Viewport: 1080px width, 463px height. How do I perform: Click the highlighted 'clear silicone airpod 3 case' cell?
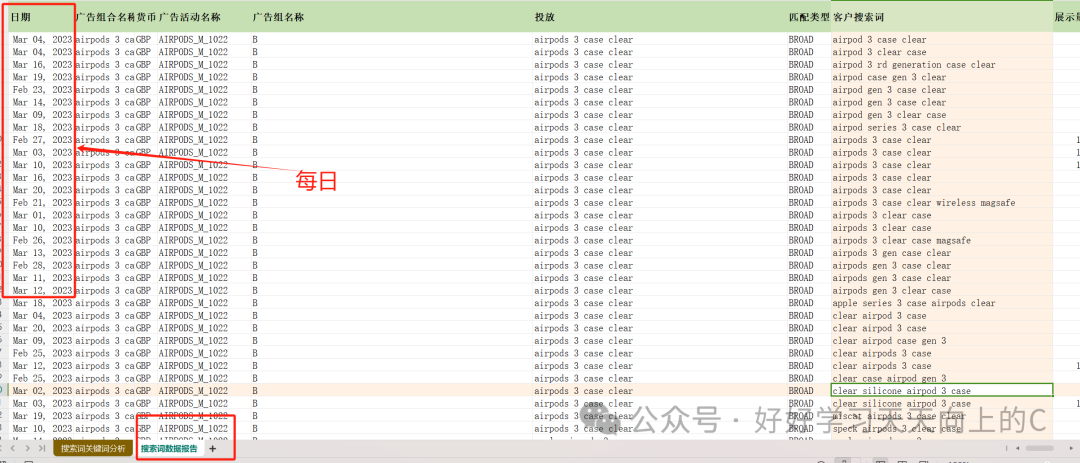point(942,391)
